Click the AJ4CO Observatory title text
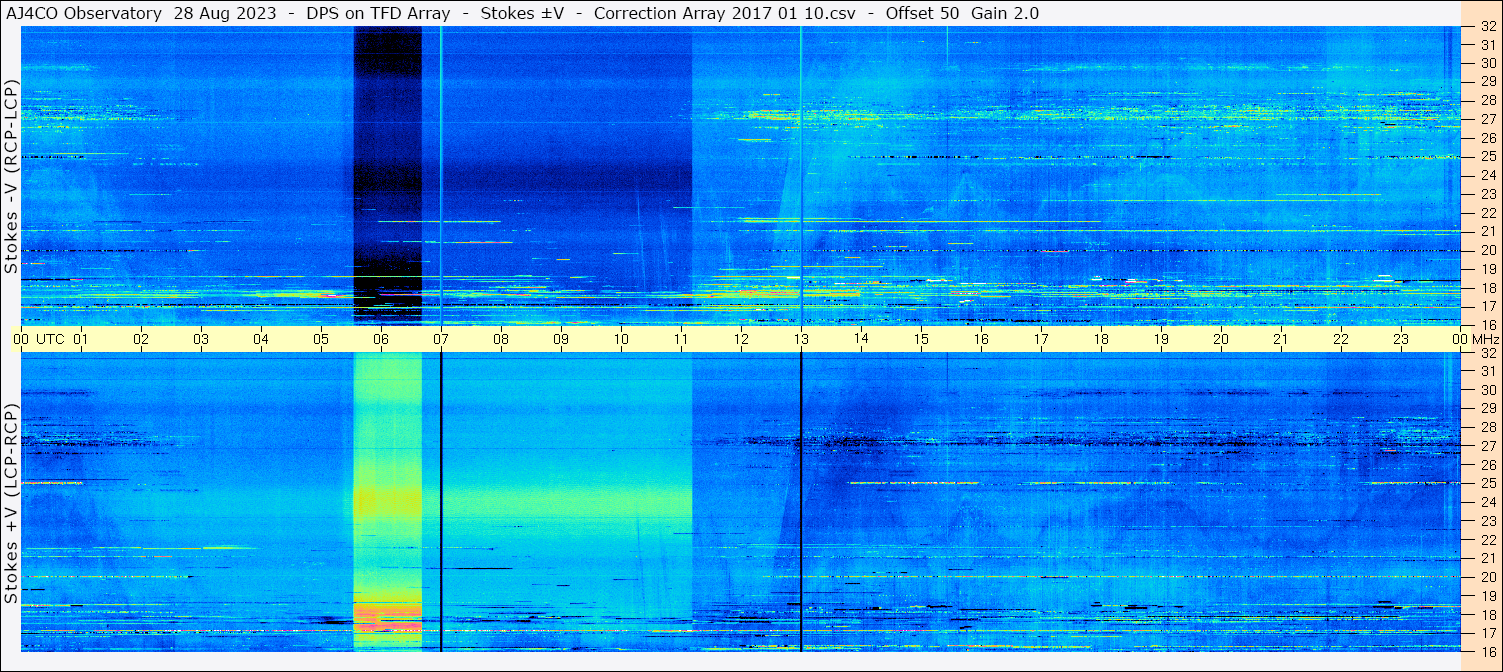Image resolution: width=1503 pixels, height=672 pixels. [x=83, y=14]
